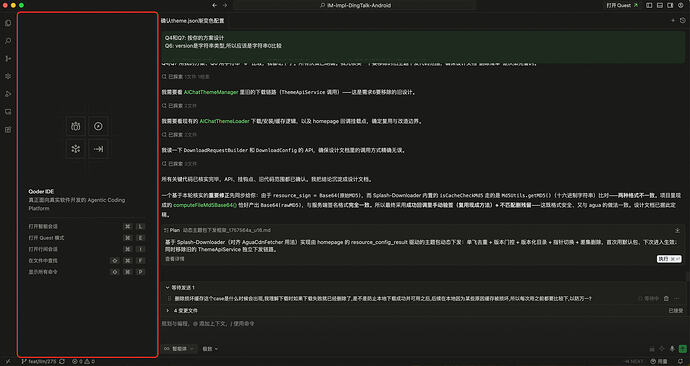Click the microphone voice input icon

pyautogui.click(x=672, y=348)
